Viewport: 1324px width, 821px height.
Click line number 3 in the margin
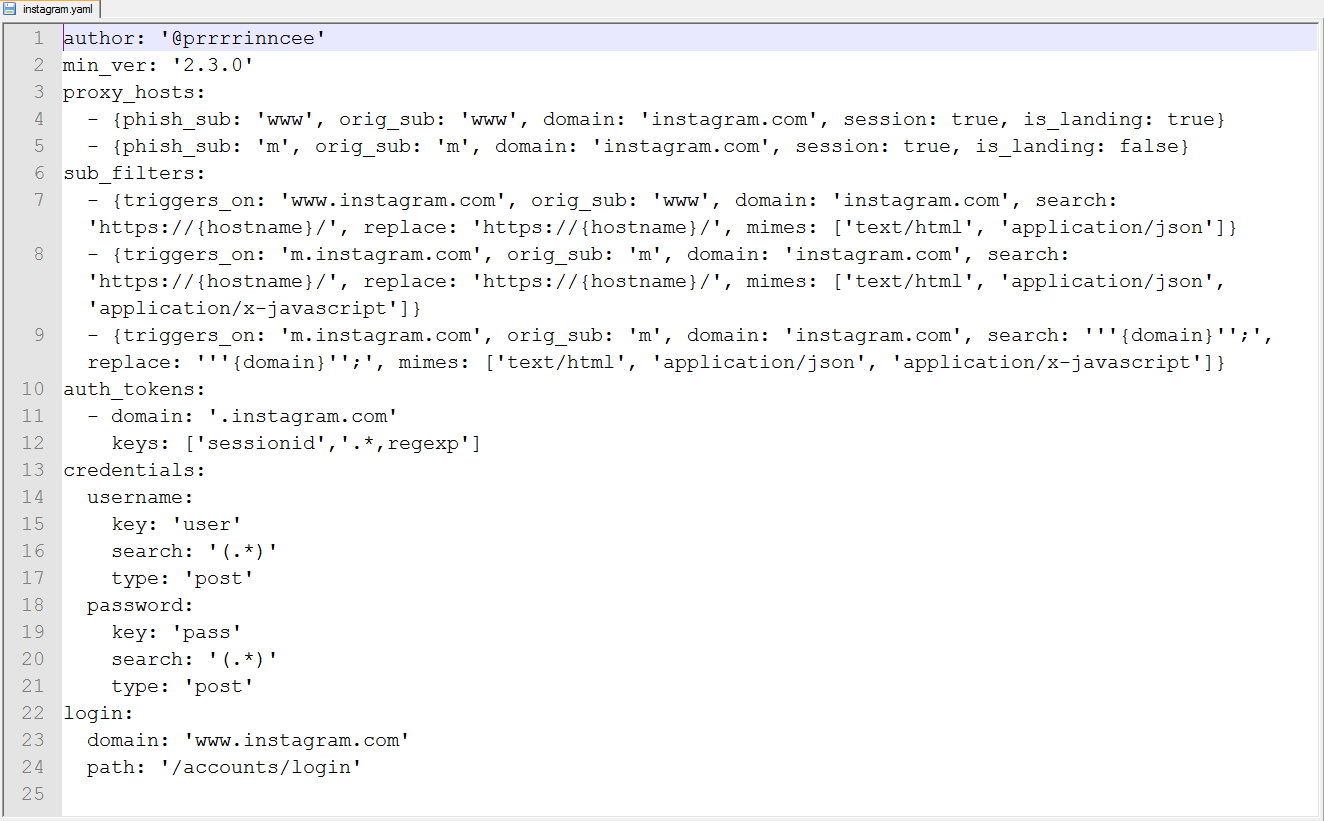pos(38,92)
